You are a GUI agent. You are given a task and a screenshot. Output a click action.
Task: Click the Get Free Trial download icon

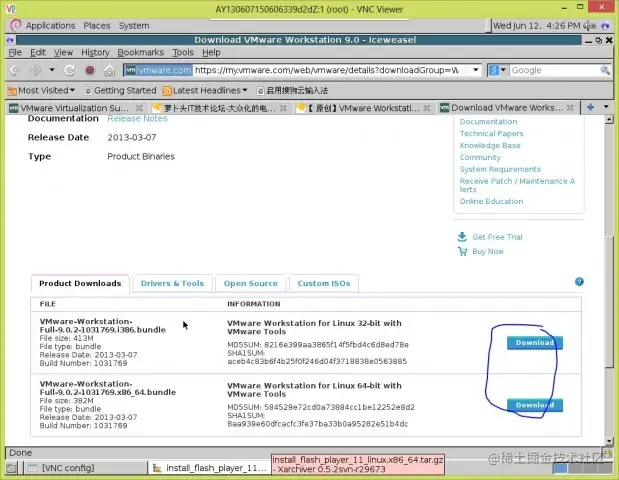click(462, 236)
